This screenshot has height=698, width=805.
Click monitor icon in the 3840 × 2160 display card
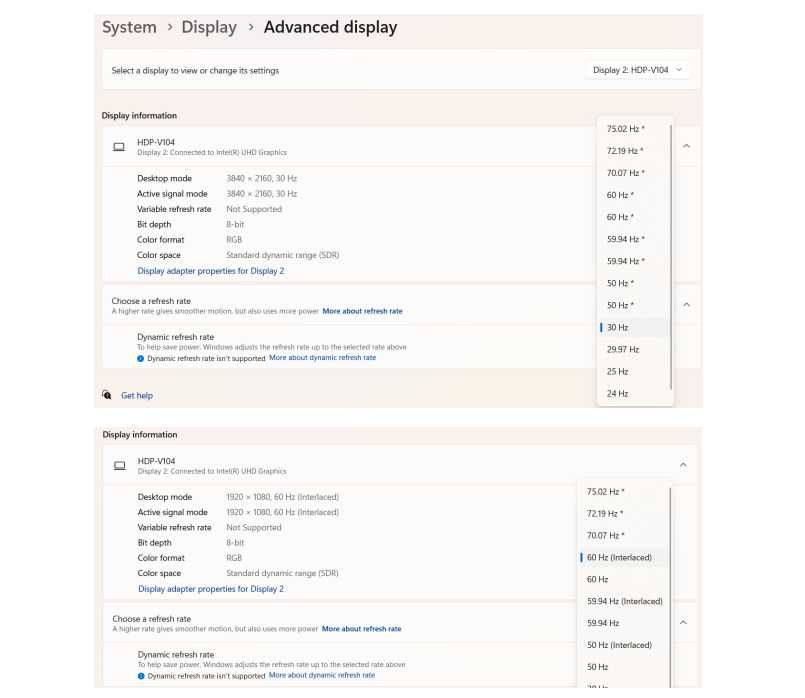(x=119, y=147)
